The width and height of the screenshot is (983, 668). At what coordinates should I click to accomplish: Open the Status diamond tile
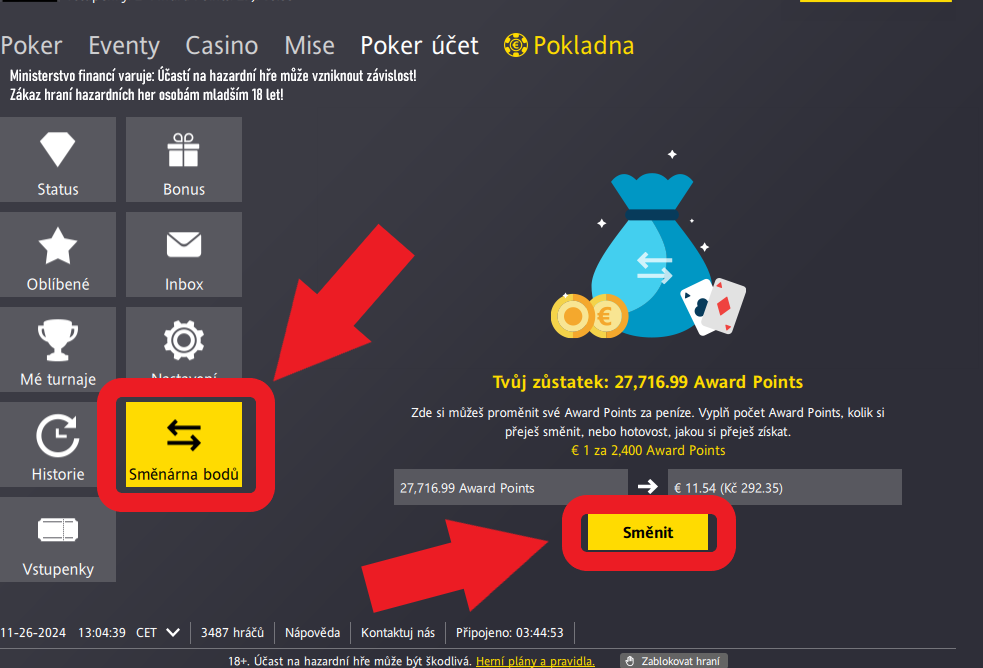pyautogui.click(x=58, y=160)
